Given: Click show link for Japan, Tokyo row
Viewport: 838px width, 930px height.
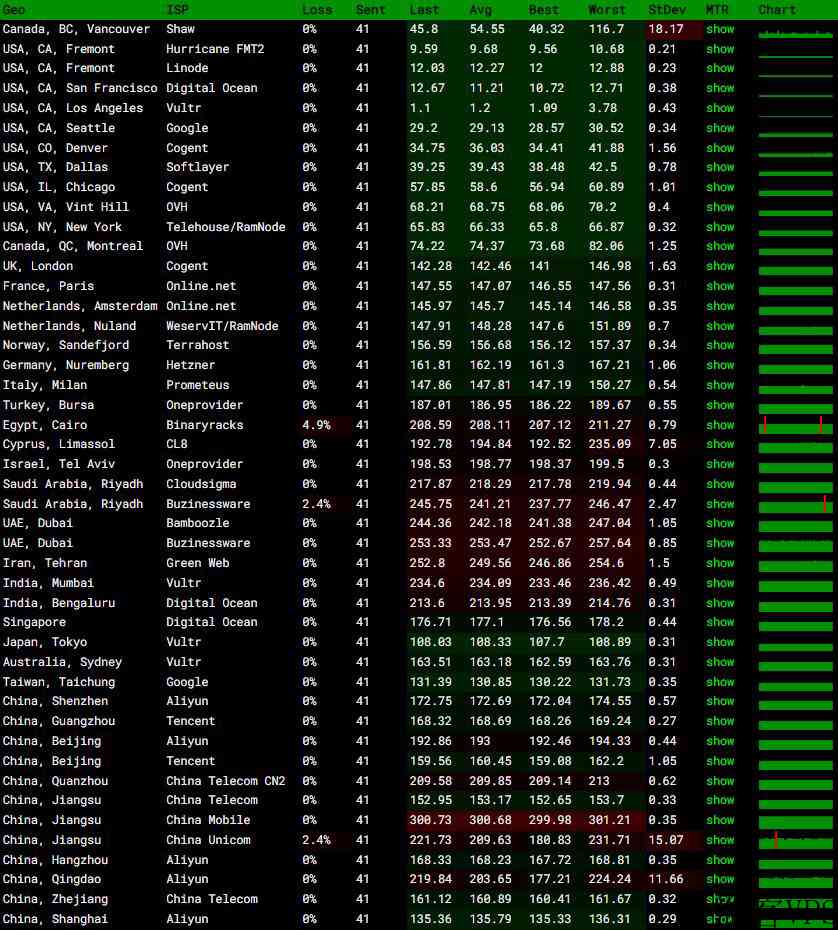Looking at the screenshot, I should pyautogui.click(x=720, y=642).
